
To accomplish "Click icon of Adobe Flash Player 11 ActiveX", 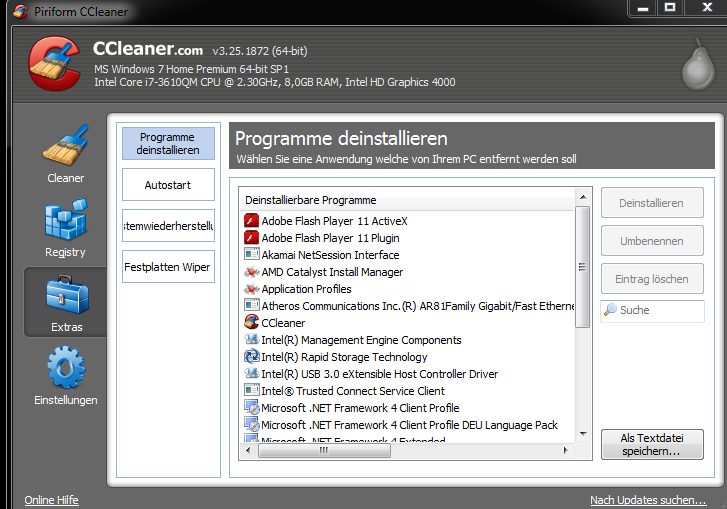I will pos(251,221).
